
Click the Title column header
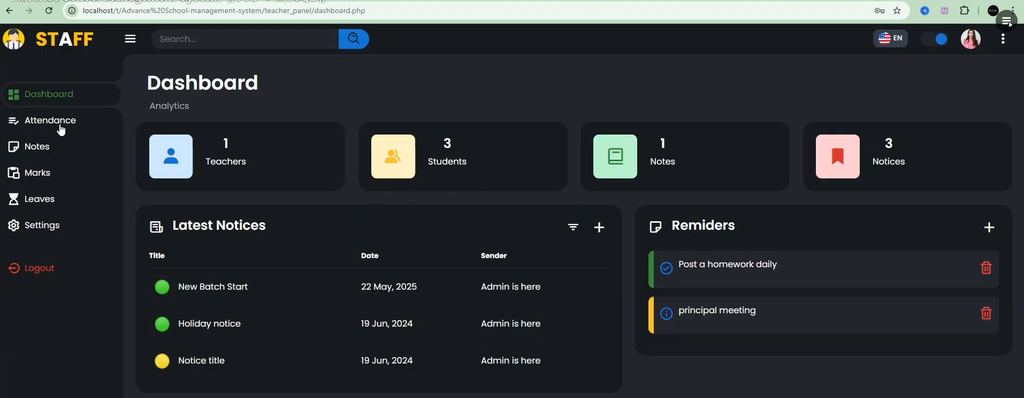pos(157,256)
